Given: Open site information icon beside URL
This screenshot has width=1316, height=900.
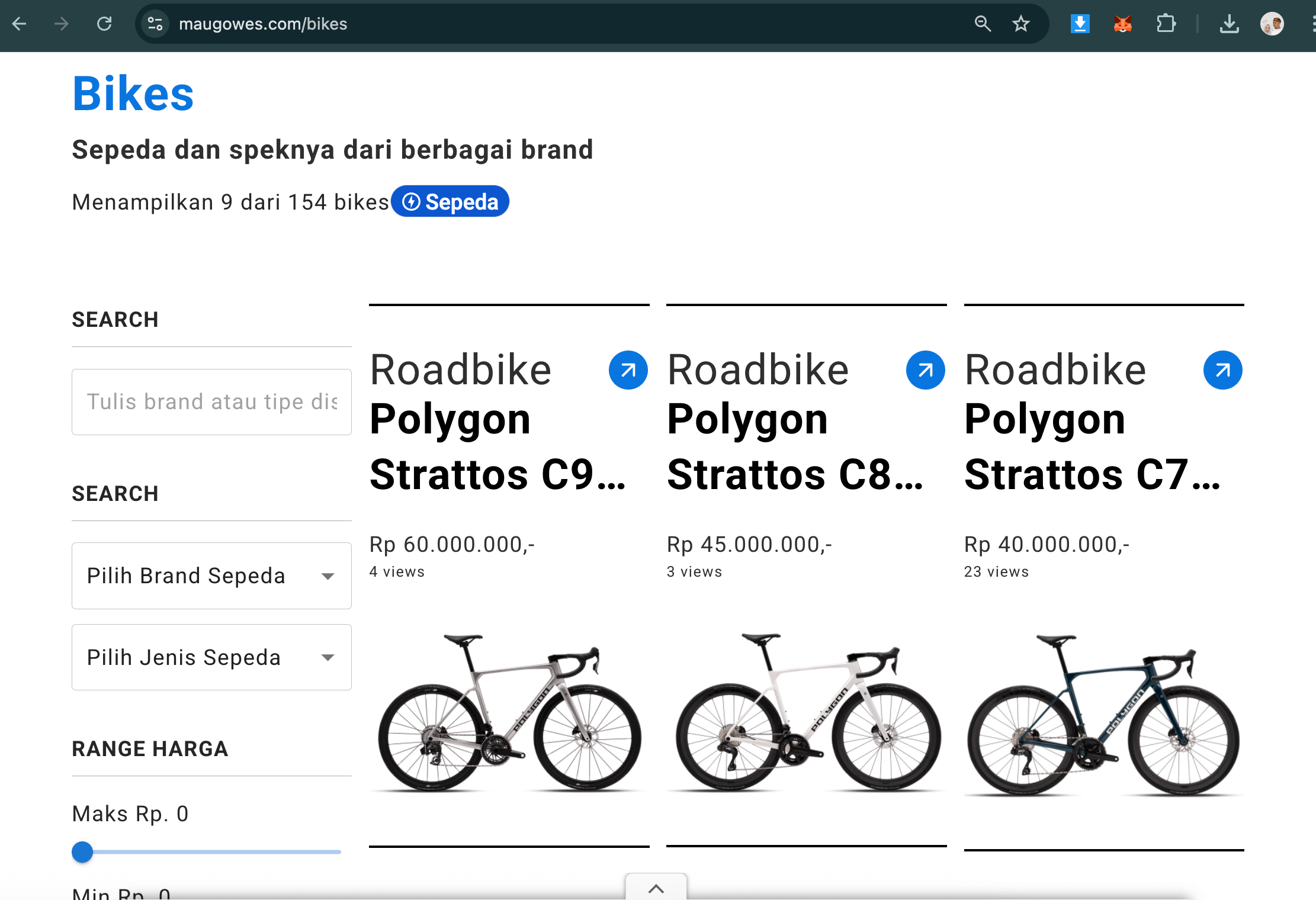Looking at the screenshot, I should tap(155, 24).
